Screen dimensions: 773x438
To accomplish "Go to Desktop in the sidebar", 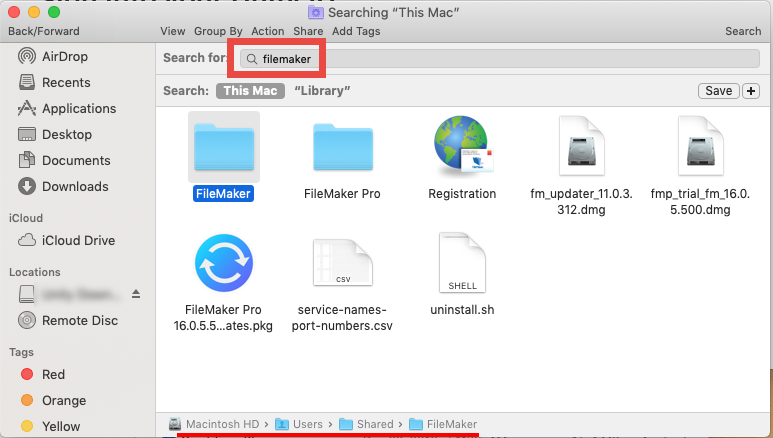I will pyautogui.click(x=55, y=134).
